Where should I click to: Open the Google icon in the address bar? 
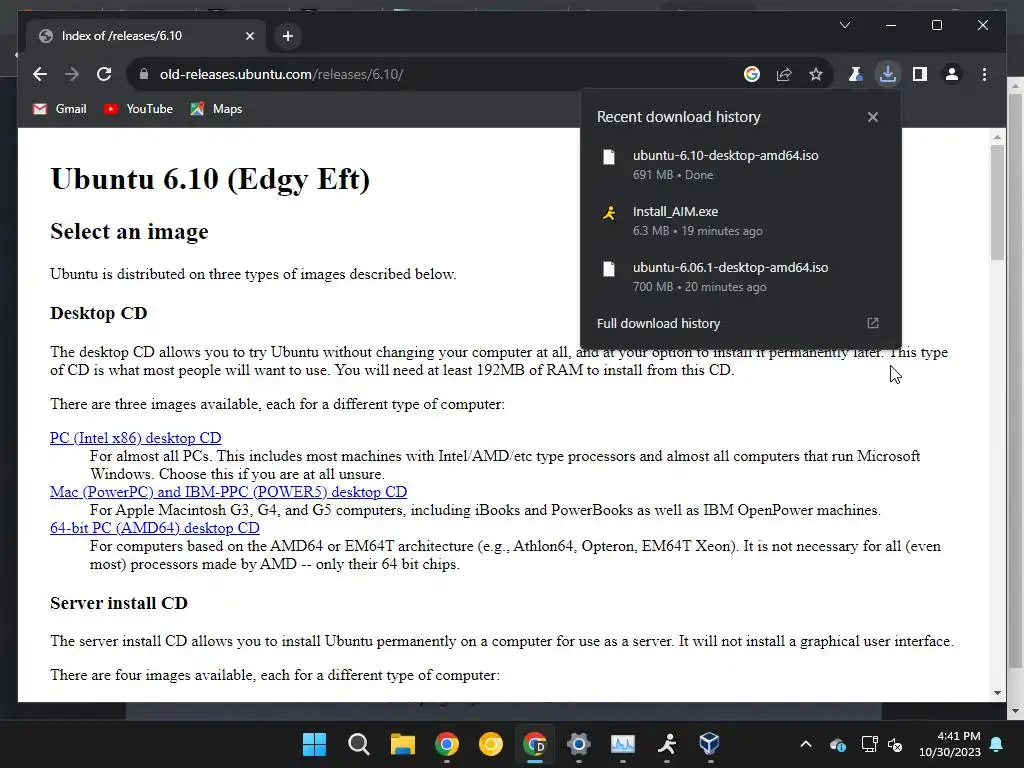(x=752, y=74)
